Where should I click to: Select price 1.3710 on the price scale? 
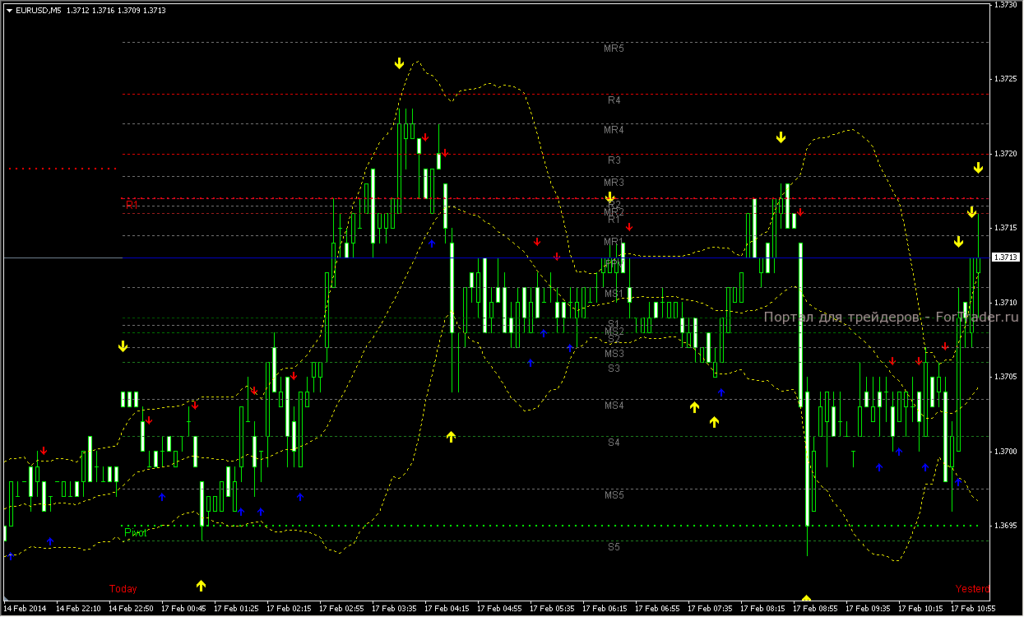1006,302
